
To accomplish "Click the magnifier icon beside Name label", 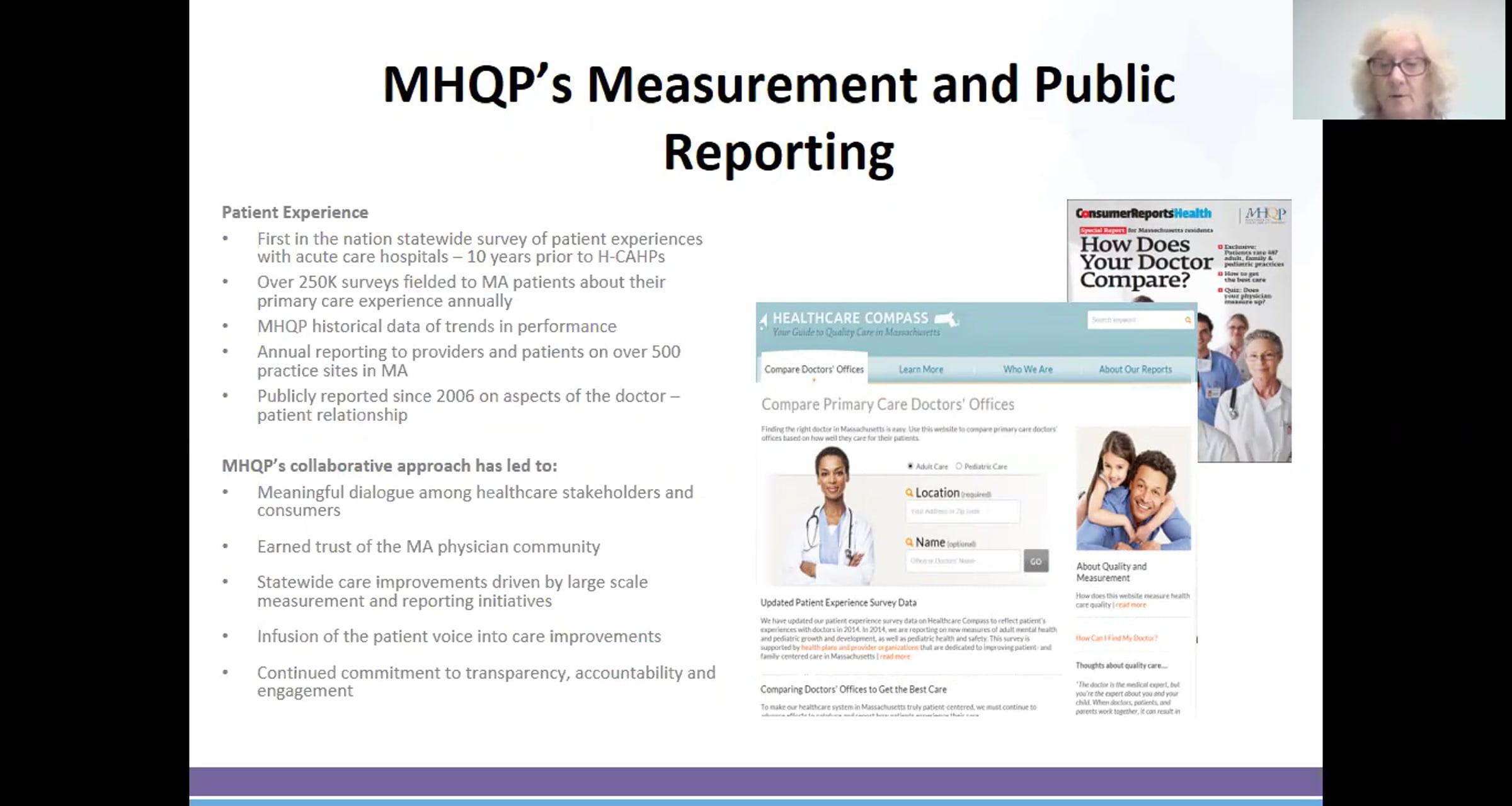I will [909, 542].
